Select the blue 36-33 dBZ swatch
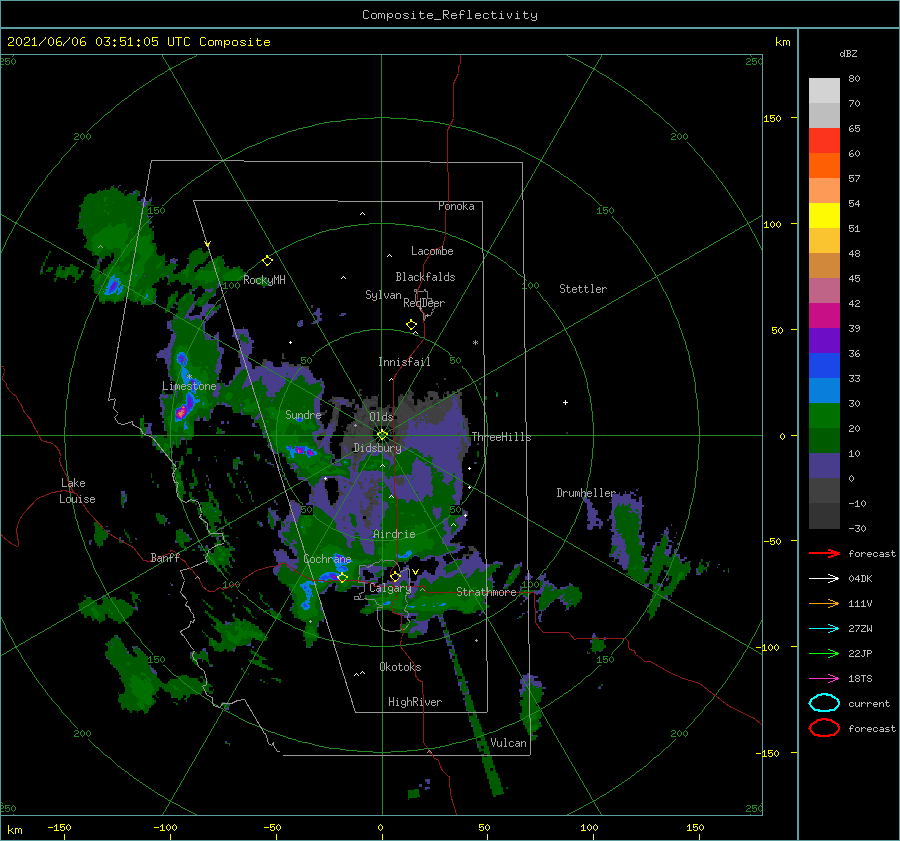900x841 pixels. 824,366
